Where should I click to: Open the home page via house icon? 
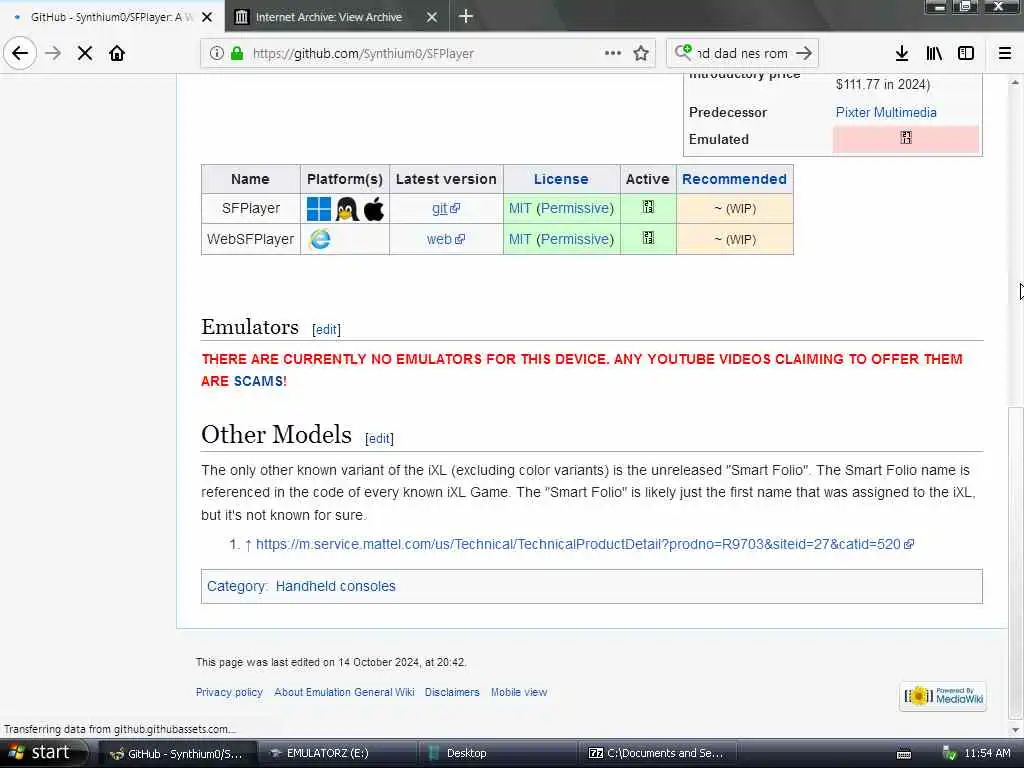point(117,53)
